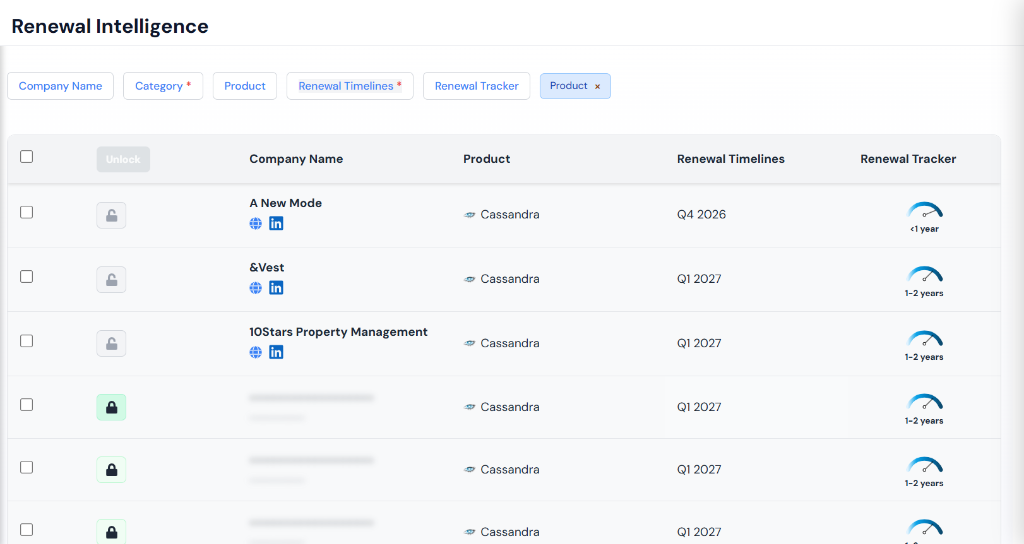Image resolution: width=1024 pixels, height=544 pixels.
Task: Click the unlocked padlock for 10Stars Property Management
Action: click(111, 344)
